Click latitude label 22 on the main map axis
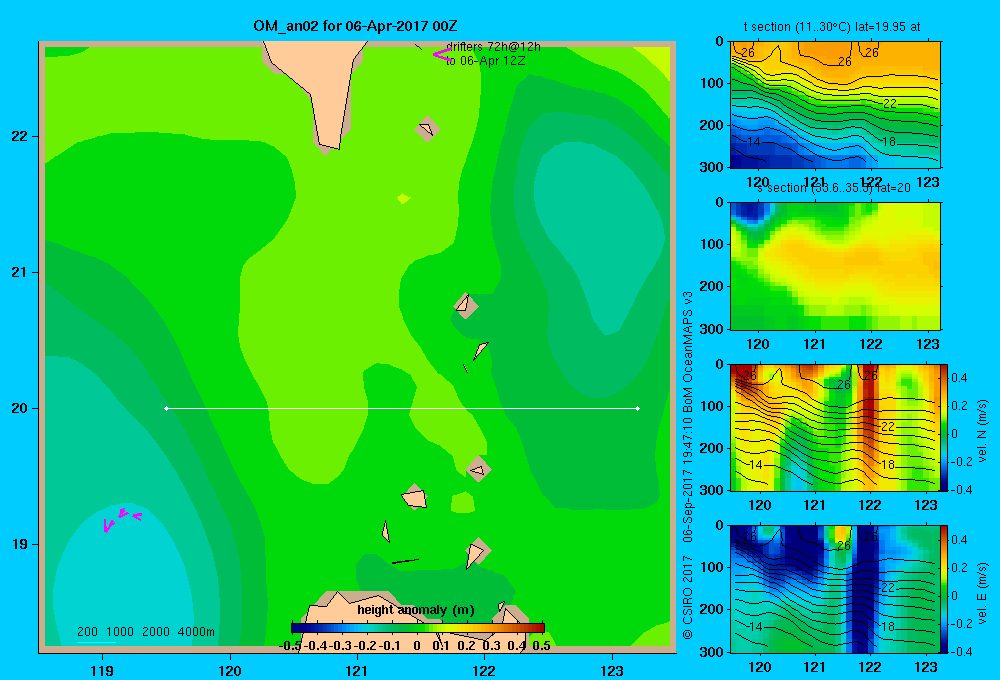 (20, 136)
